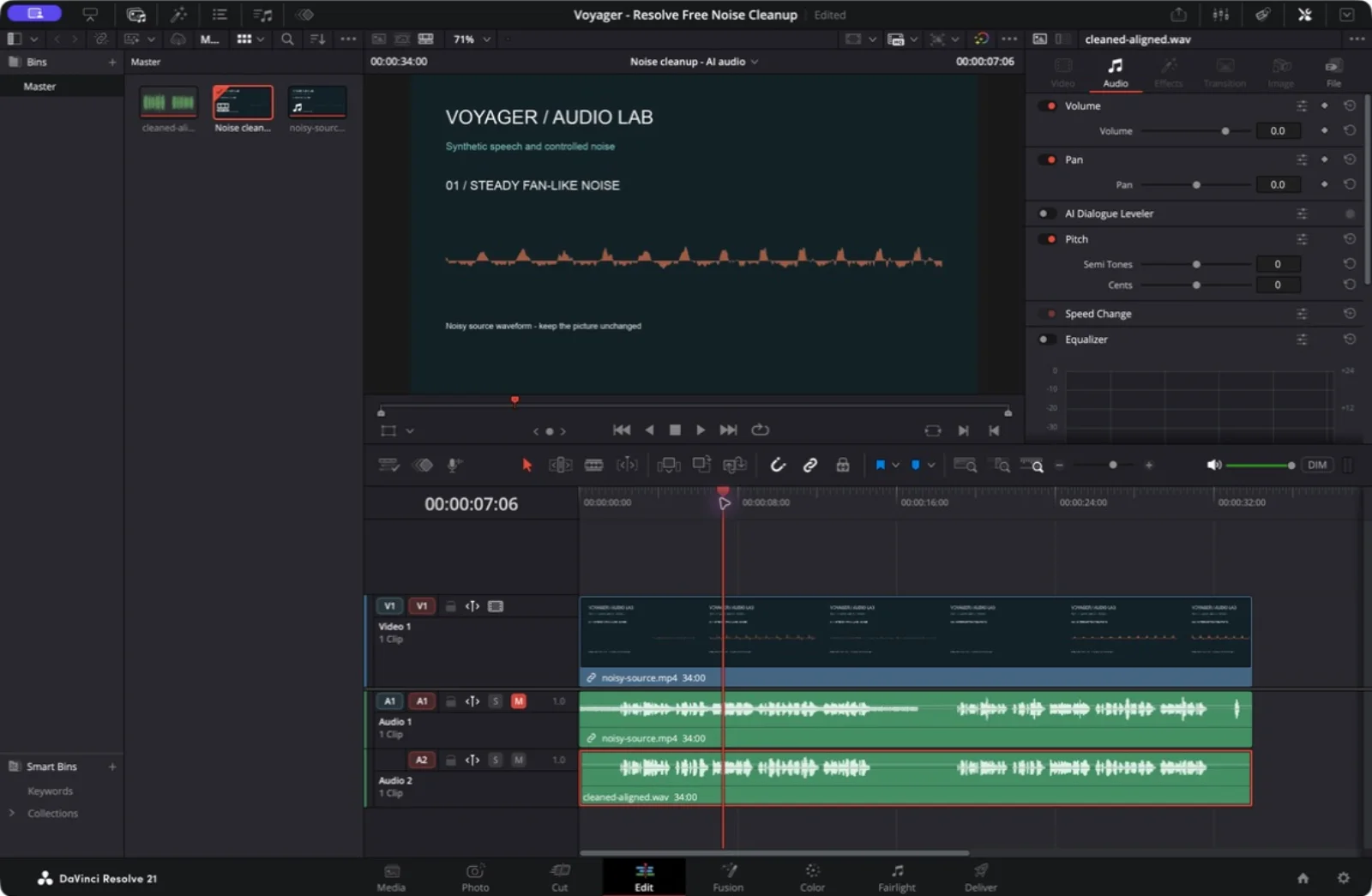This screenshot has width=1372, height=896.
Task: Click the V1 source patch button
Action: tap(389, 606)
